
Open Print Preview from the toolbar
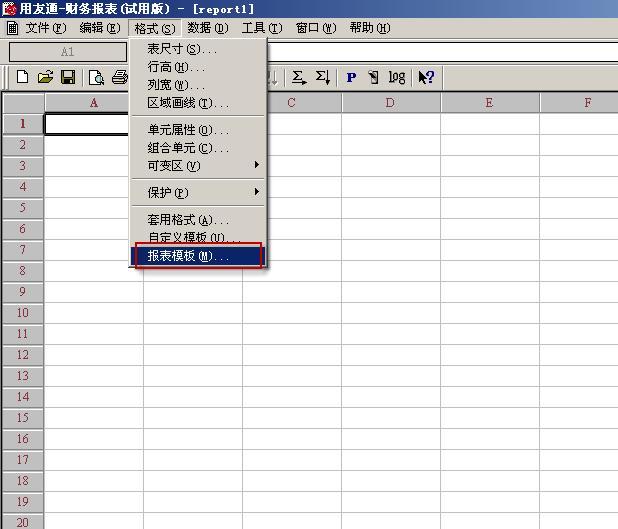click(97, 77)
